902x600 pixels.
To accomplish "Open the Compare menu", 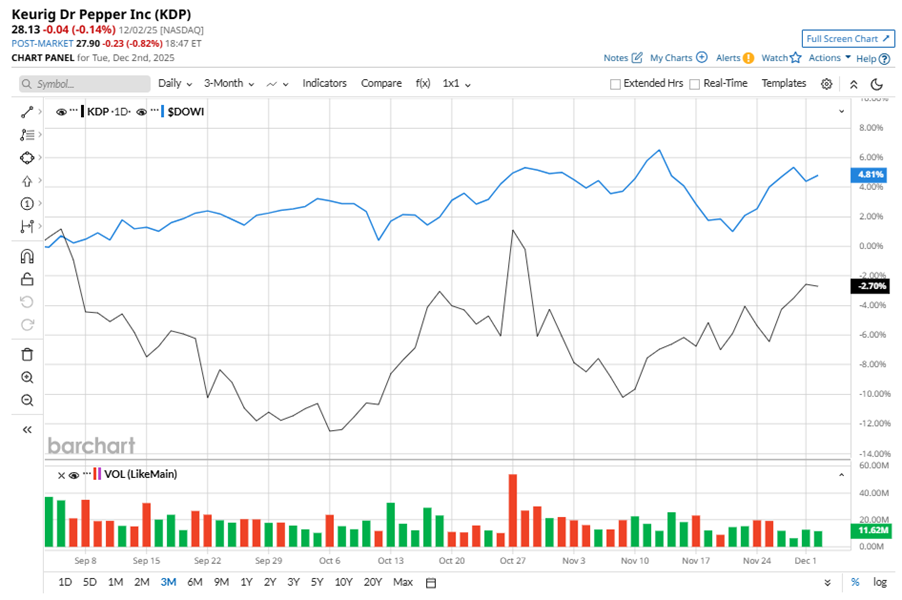I will coord(381,83).
